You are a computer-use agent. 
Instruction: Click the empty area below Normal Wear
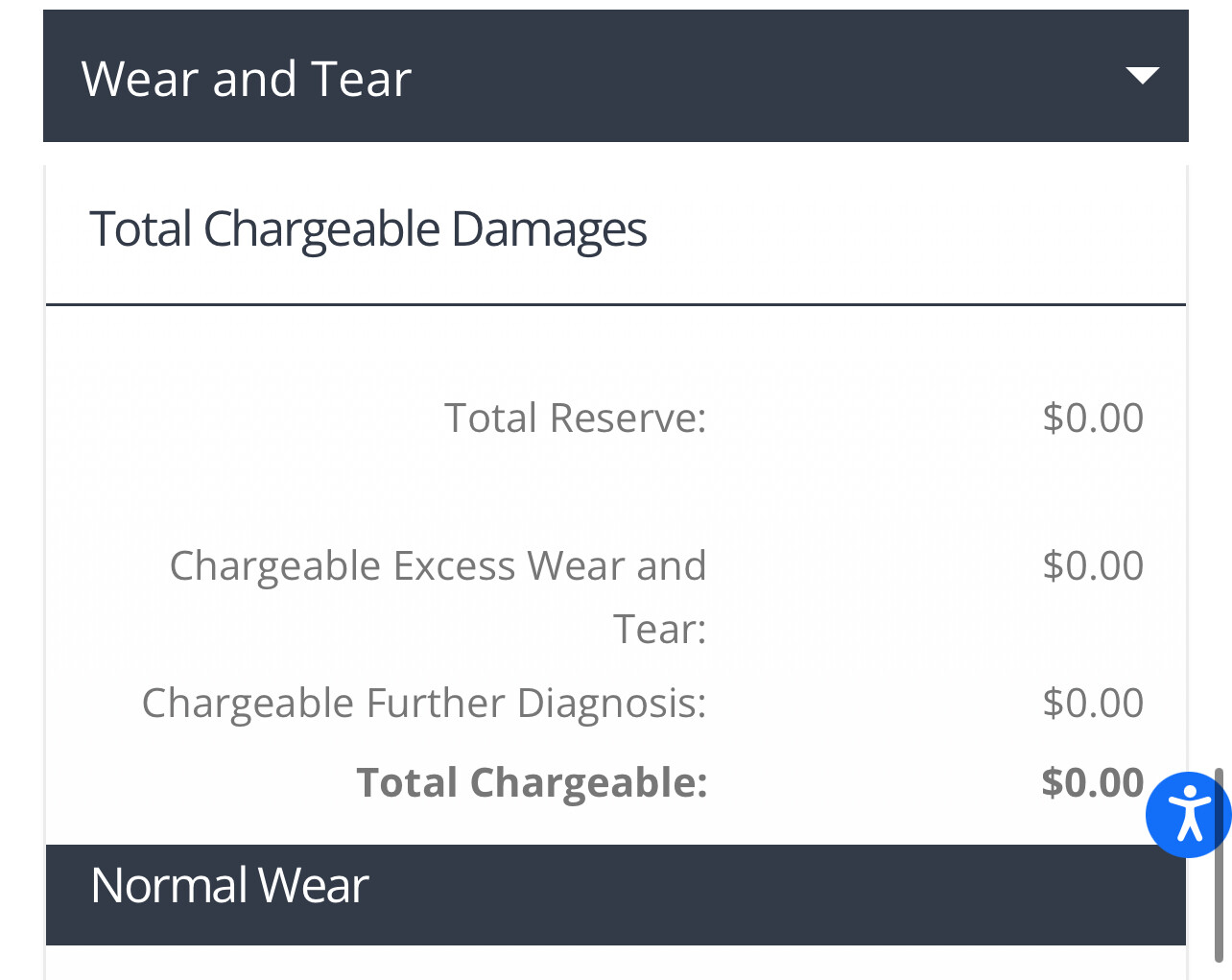click(616, 963)
